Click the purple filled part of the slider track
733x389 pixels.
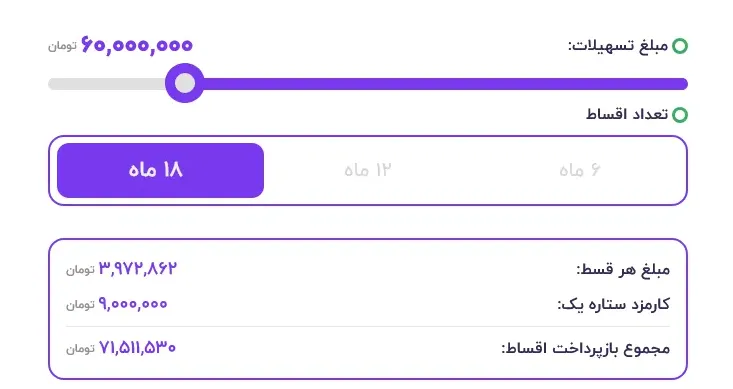[x=445, y=84]
